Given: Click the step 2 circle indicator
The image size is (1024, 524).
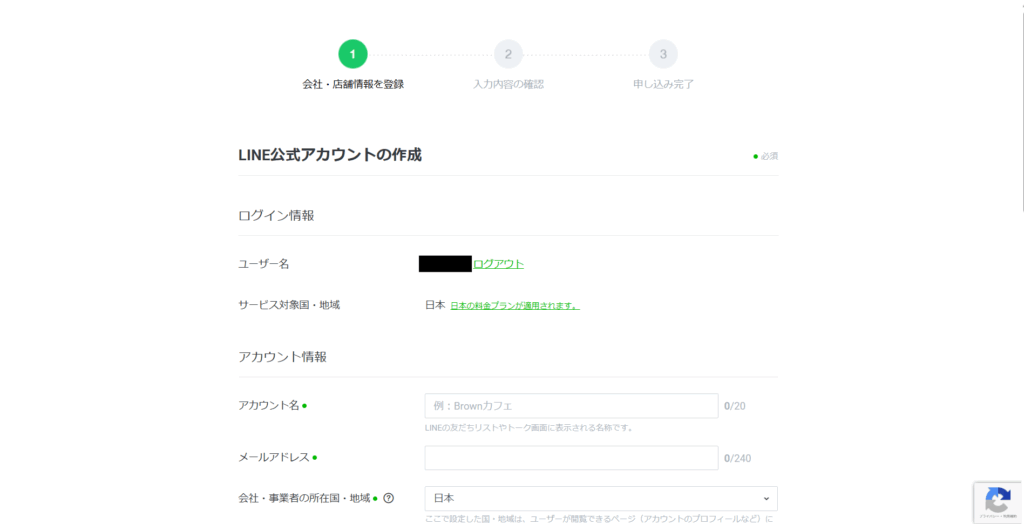Looking at the screenshot, I should click(508, 54).
